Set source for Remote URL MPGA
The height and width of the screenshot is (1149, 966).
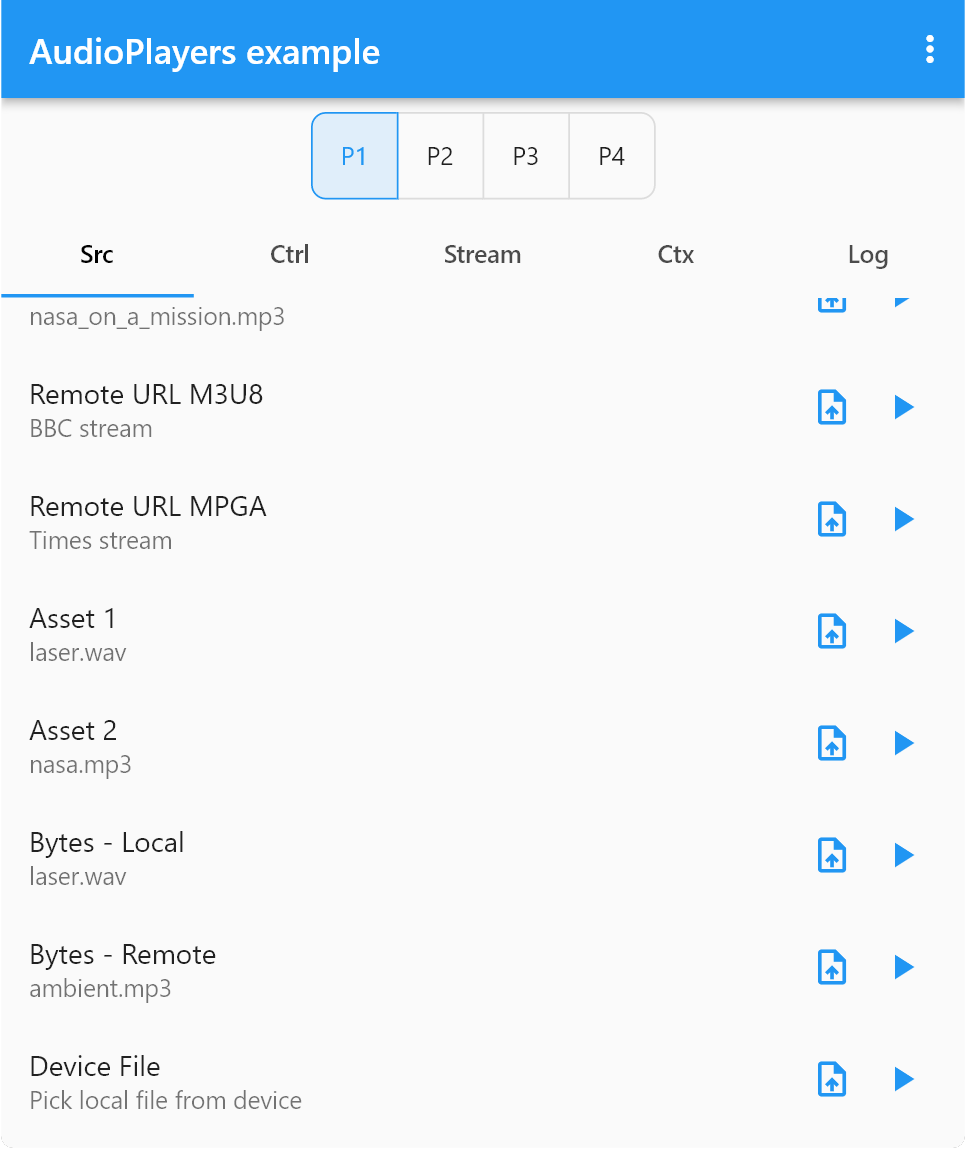coord(831,519)
